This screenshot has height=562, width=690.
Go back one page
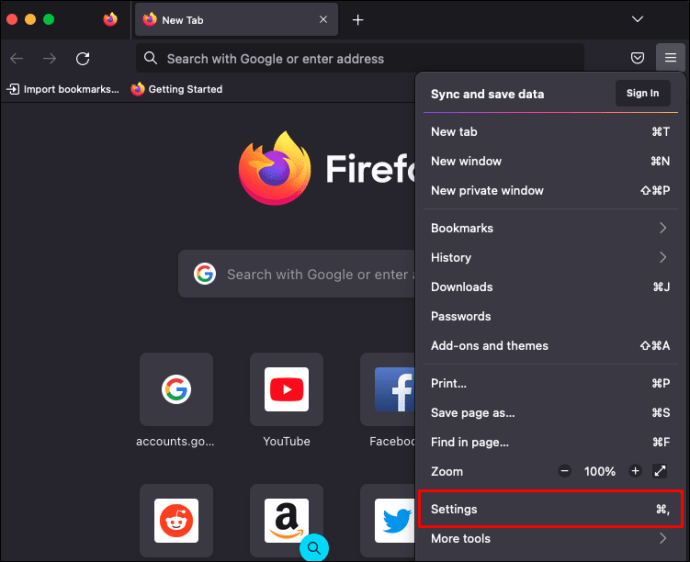click(17, 59)
